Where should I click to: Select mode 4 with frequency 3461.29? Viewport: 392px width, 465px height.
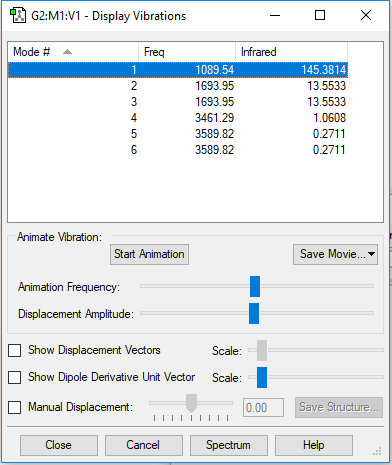[178, 118]
